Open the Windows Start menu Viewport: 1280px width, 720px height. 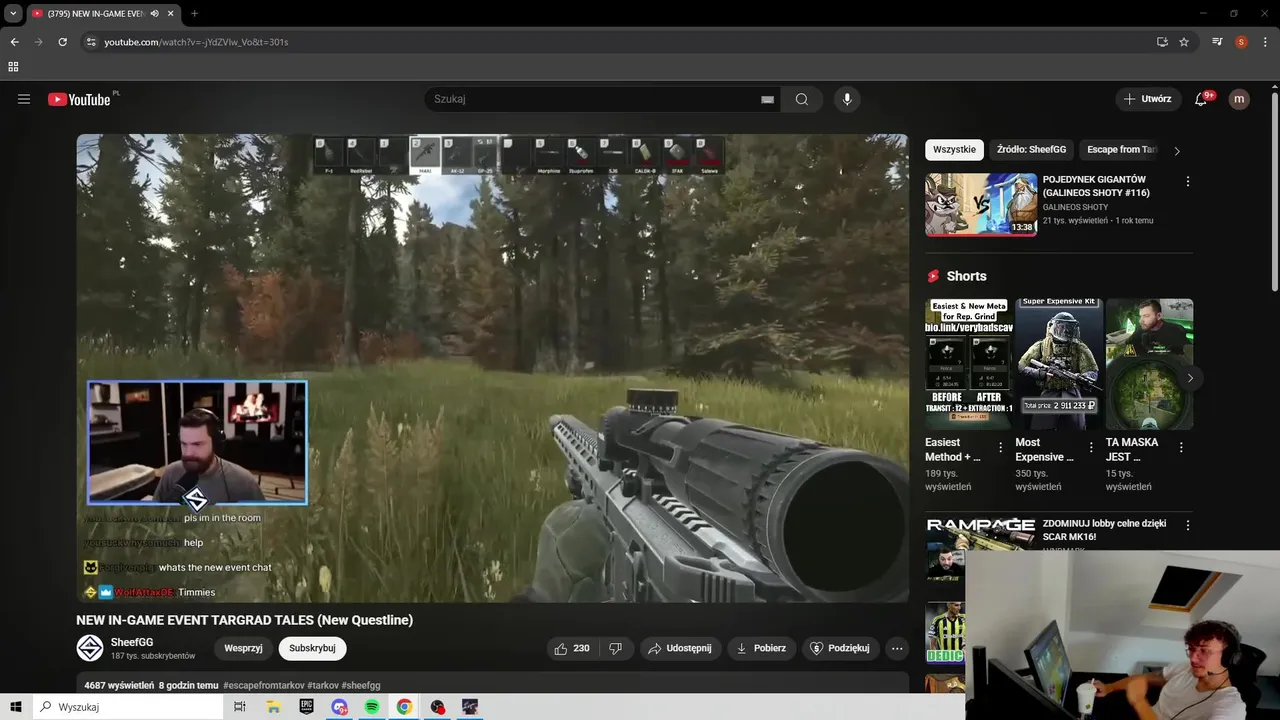coord(16,707)
